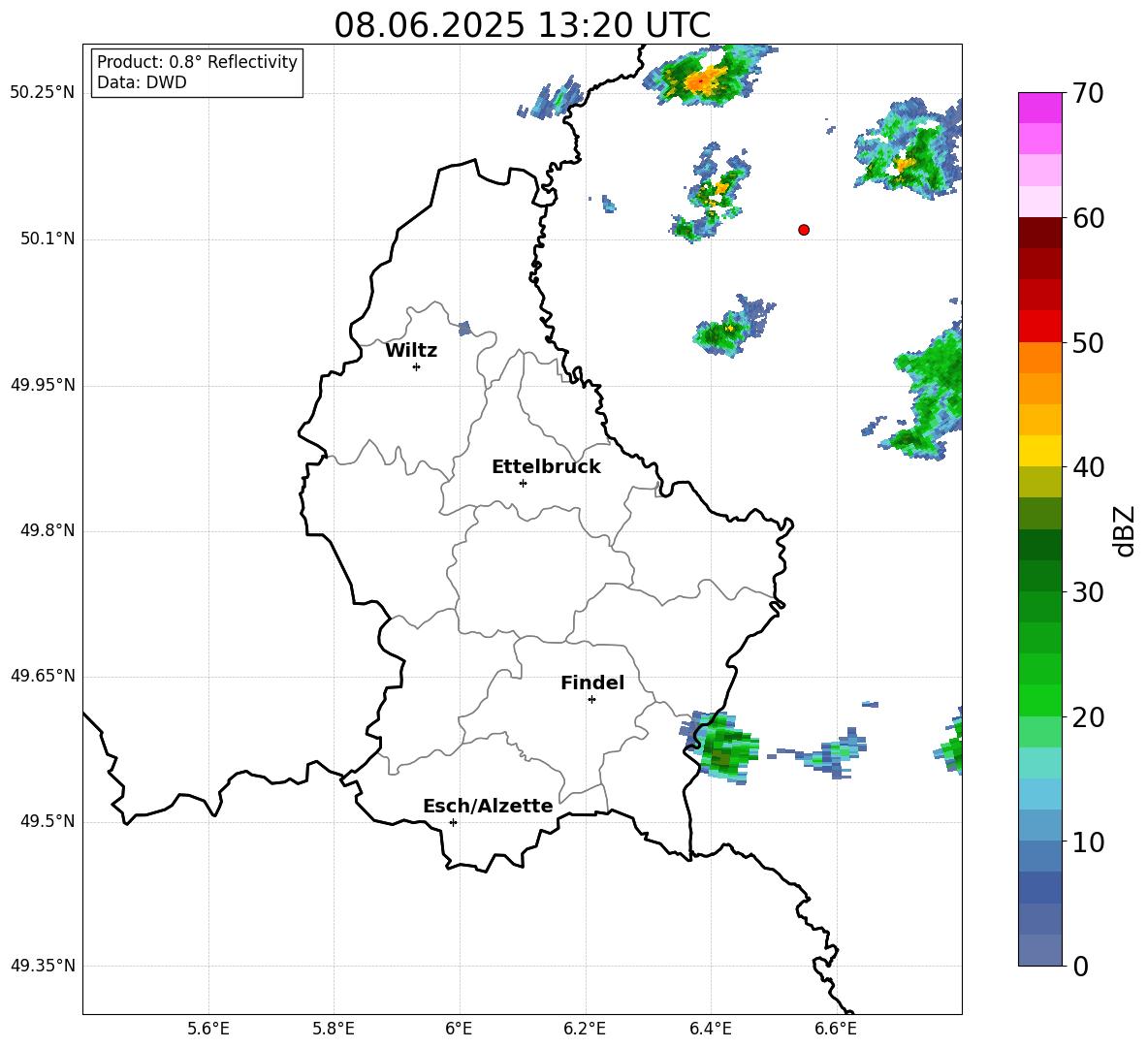The height and width of the screenshot is (1048, 1148).
Task: Click the Esch/Alzette station cross marker
Action: click(453, 822)
